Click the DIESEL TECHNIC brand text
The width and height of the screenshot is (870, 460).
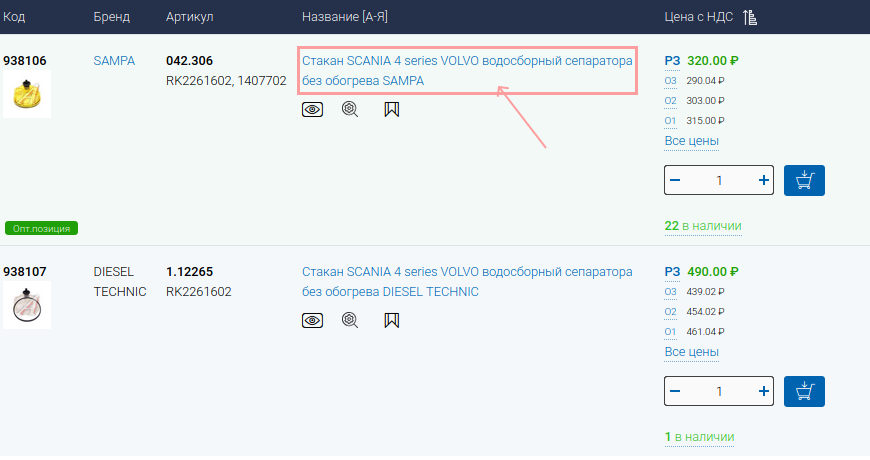click(x=120, y=281)
